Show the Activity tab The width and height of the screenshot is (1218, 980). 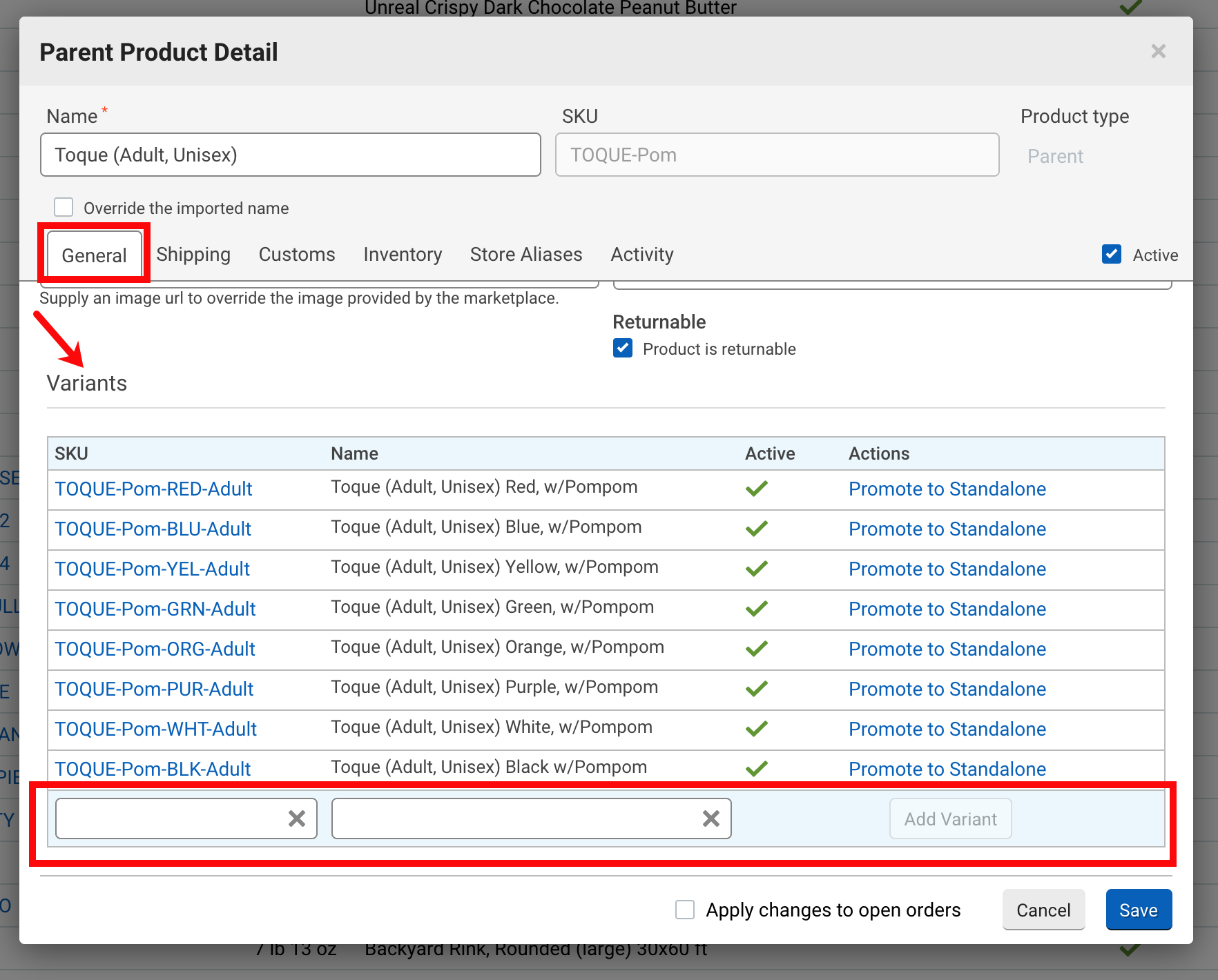(x=641, y=255)
